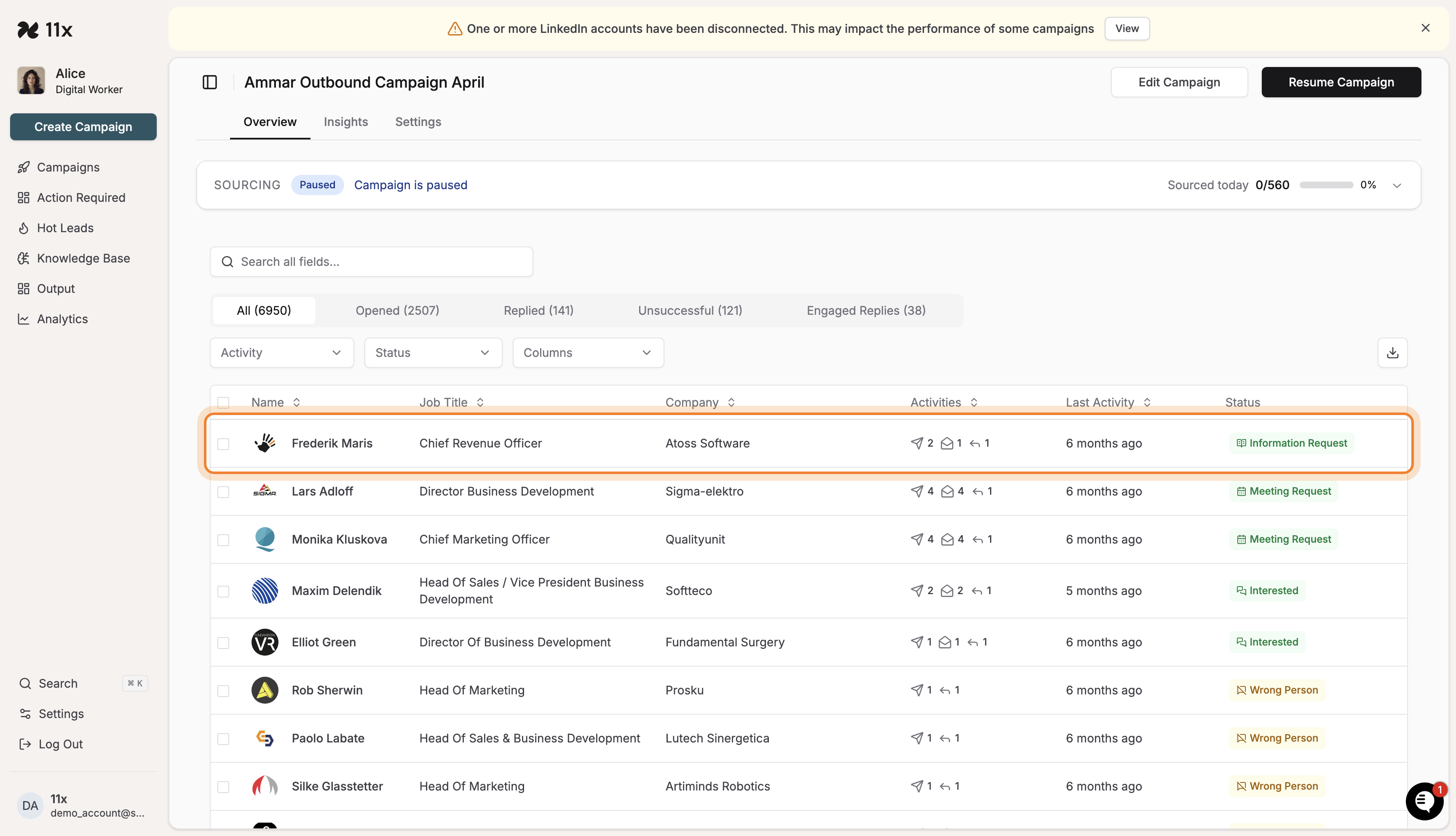Click the export download icon above the table
The width and height of the screenshot is (1456, 836).
pyautogui.click(x=1392, y=353)
